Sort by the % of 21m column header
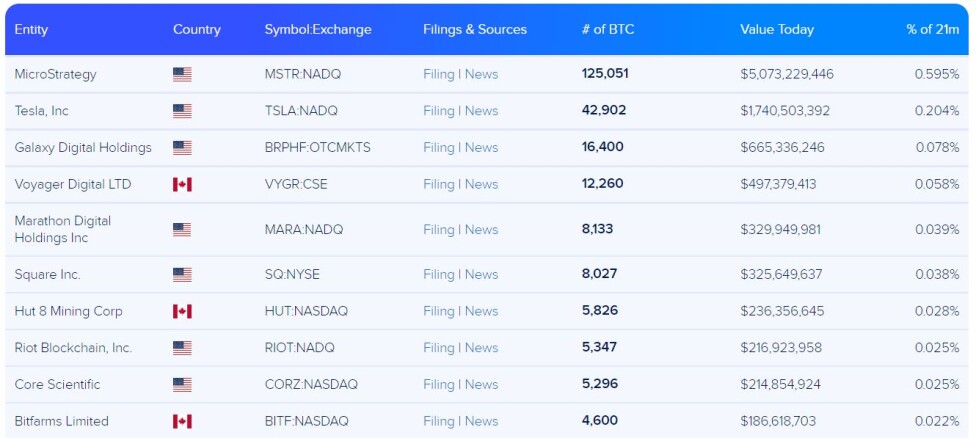Screen dimensions: 976x438 tap(933, 29)
